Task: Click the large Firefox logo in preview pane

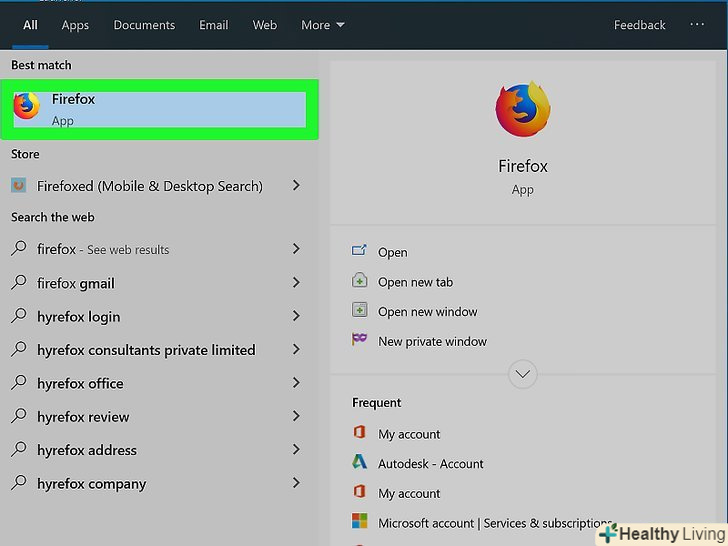Action: coord(523,109)
